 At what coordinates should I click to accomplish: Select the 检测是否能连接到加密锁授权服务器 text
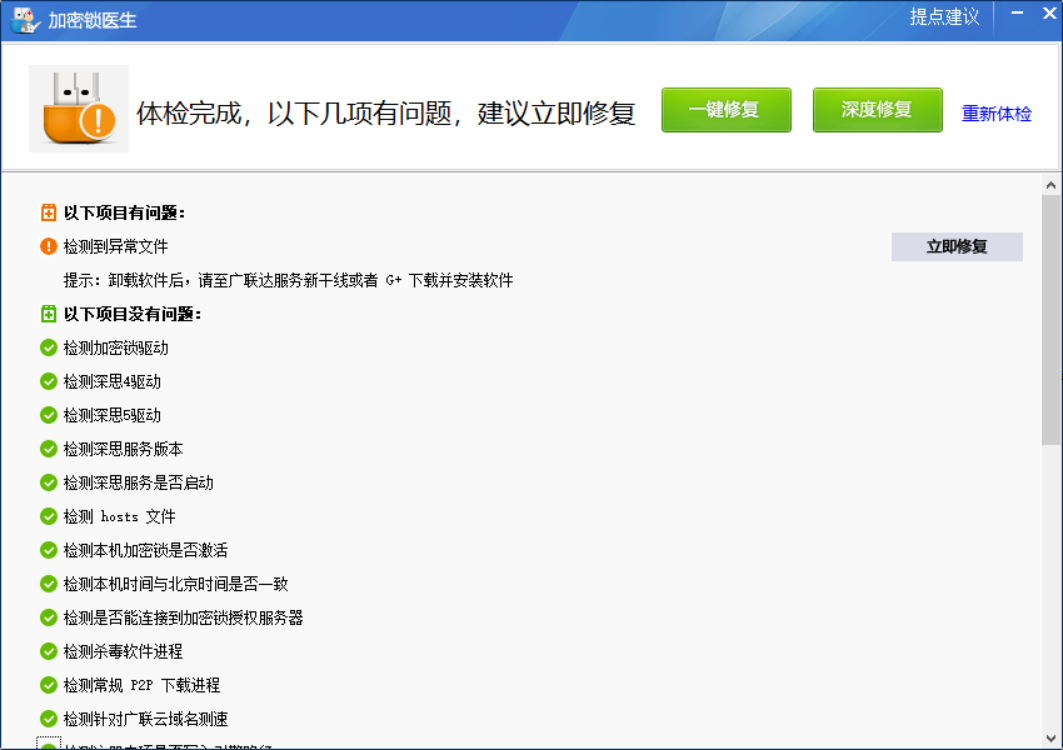pos(183,618)
